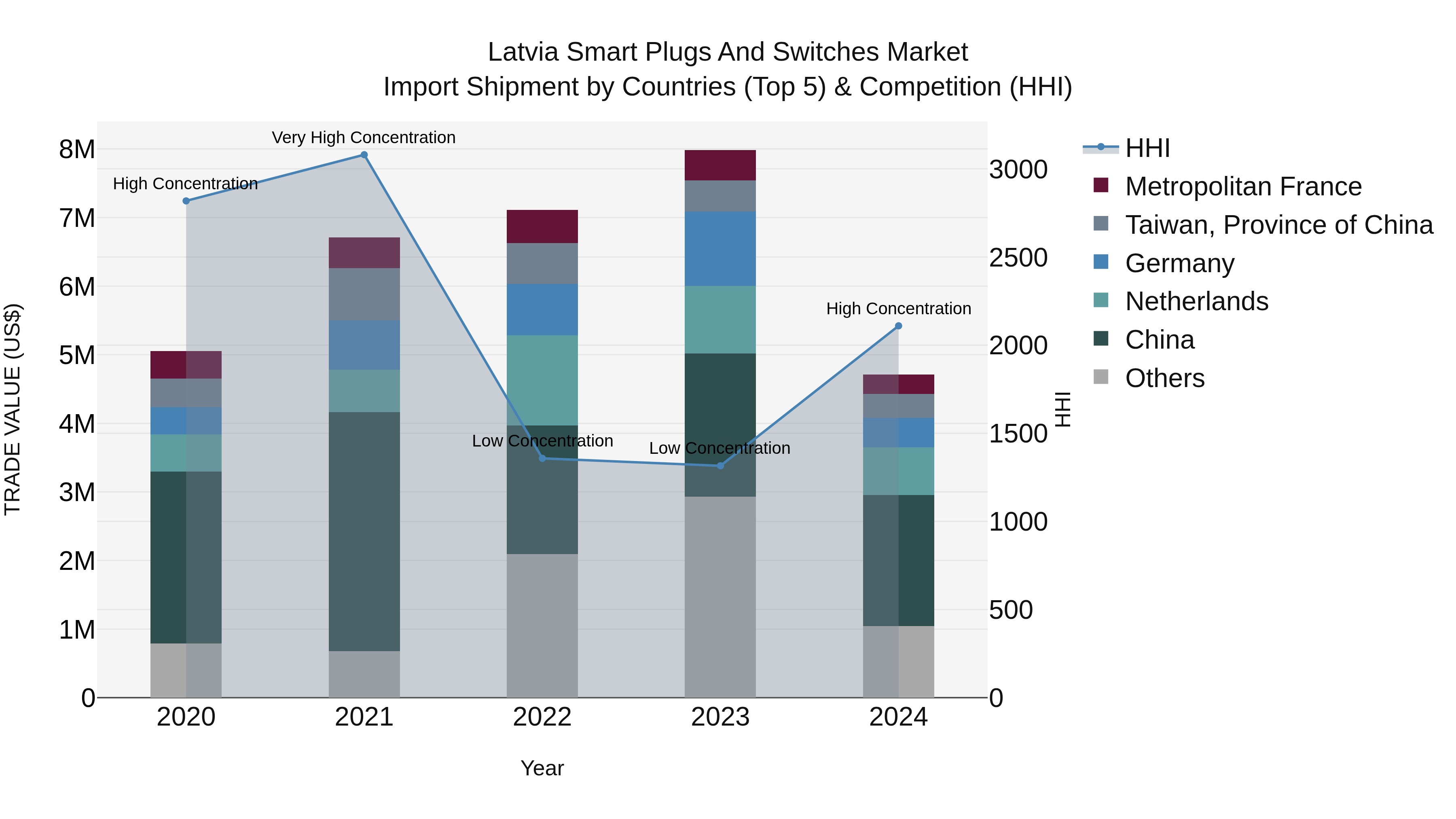Click the Taiwan segment of 2021 bar
This screenshot has width=1456, height=819.
click(364, 294)
